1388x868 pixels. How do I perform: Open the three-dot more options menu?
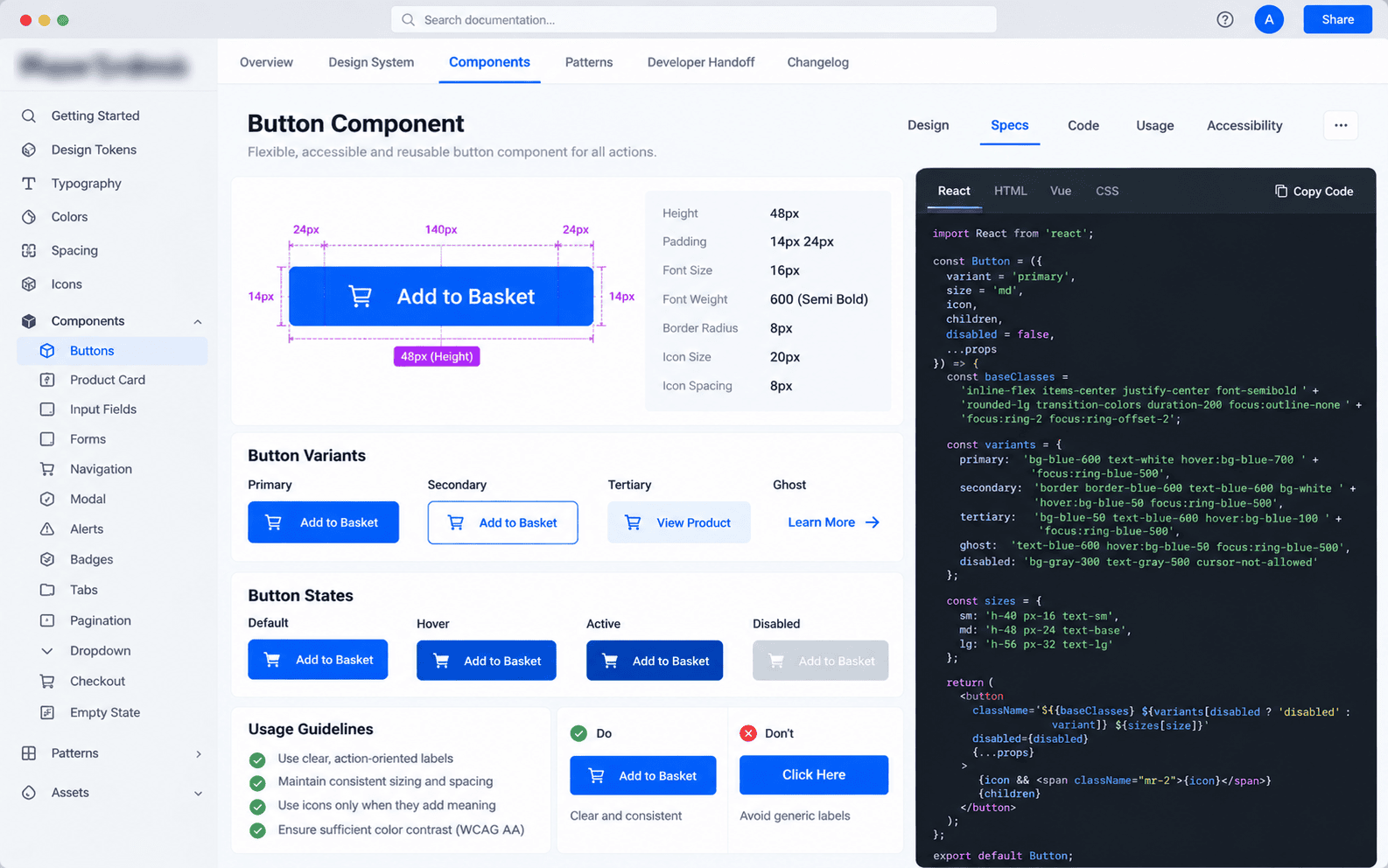pyautogui.click(x=1341, y=125)
